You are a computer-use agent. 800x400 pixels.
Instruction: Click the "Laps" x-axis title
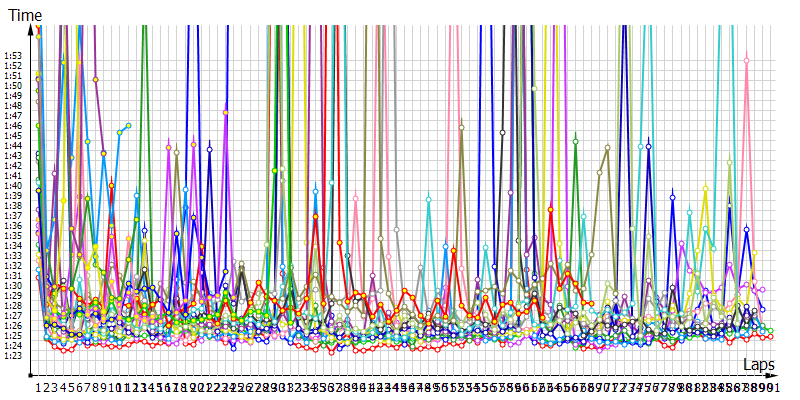pyautogui.click(x=761, y=366)
